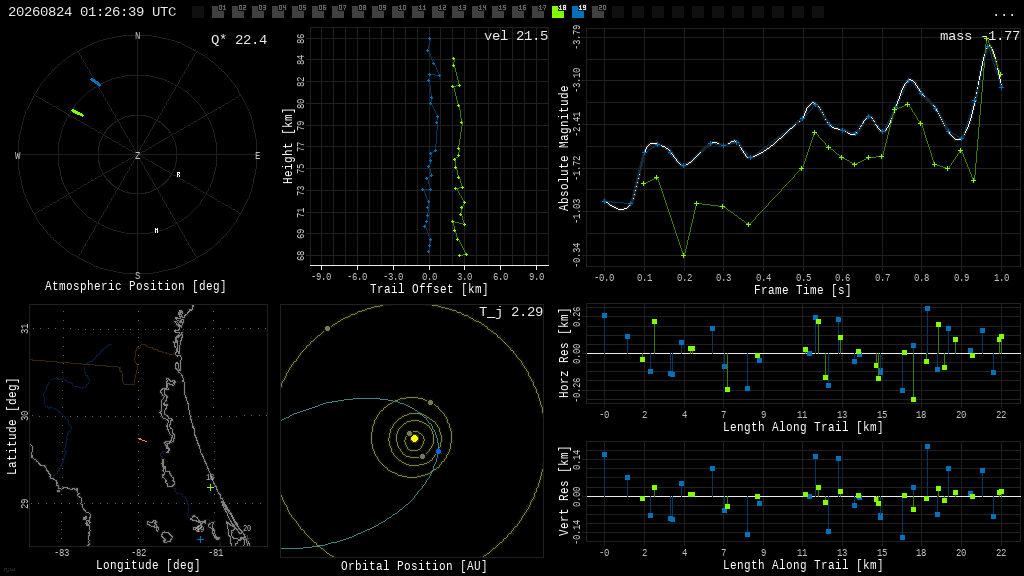Viewport: 1024px width, 576px height.
Task: Click station square numbered 20
Action: point(598,12)
